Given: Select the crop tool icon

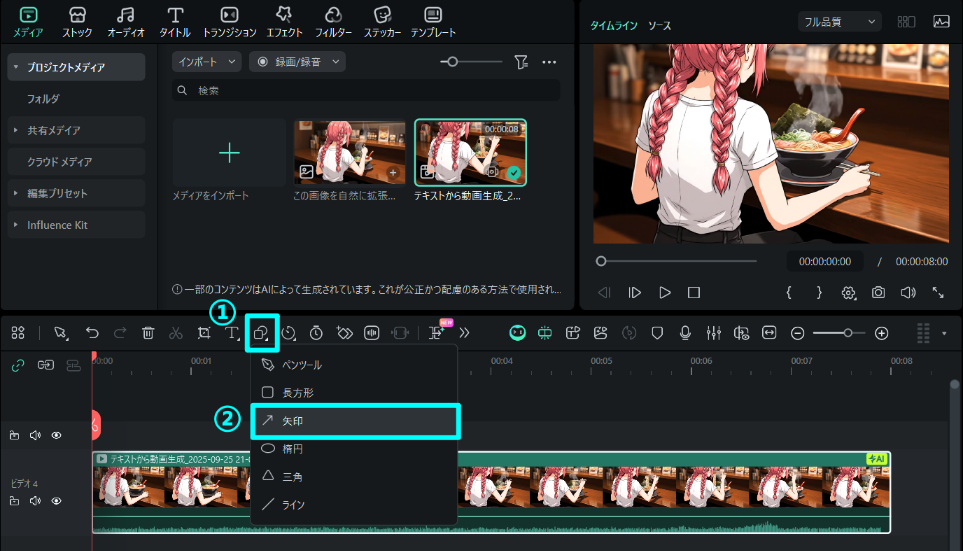Looking at the screenshot, I should [x=204, y=333].
